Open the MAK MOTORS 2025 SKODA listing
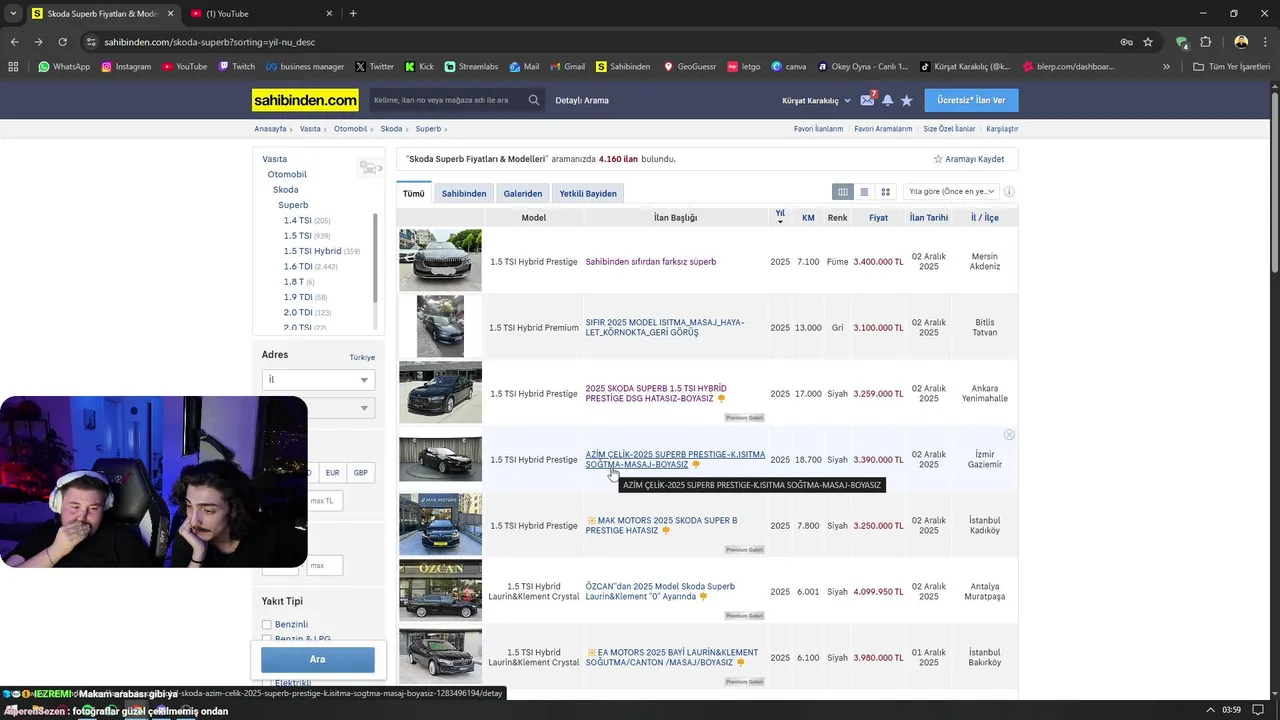 coord(661,525)
